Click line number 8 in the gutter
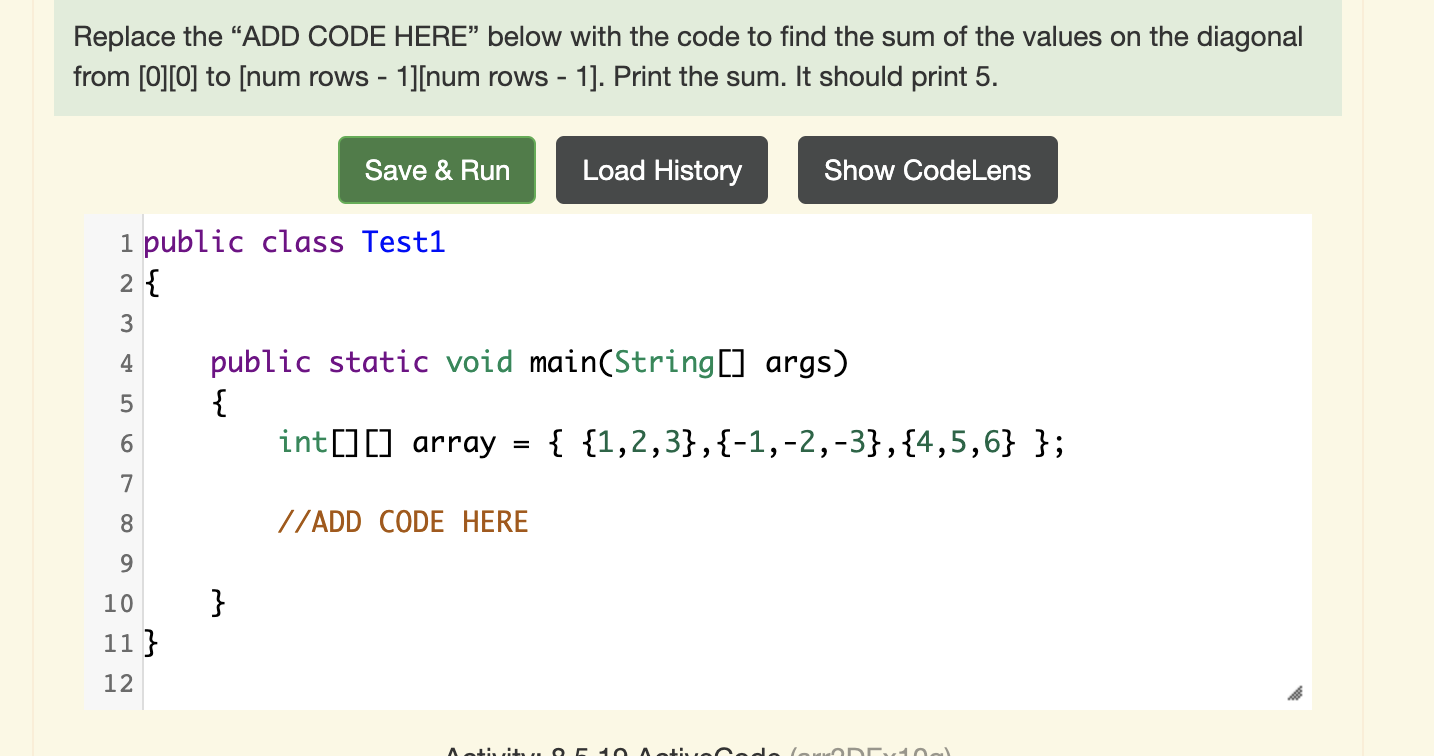Image resolution: width=1434 pixels, height=756 pixels. (x=126, y=522)
